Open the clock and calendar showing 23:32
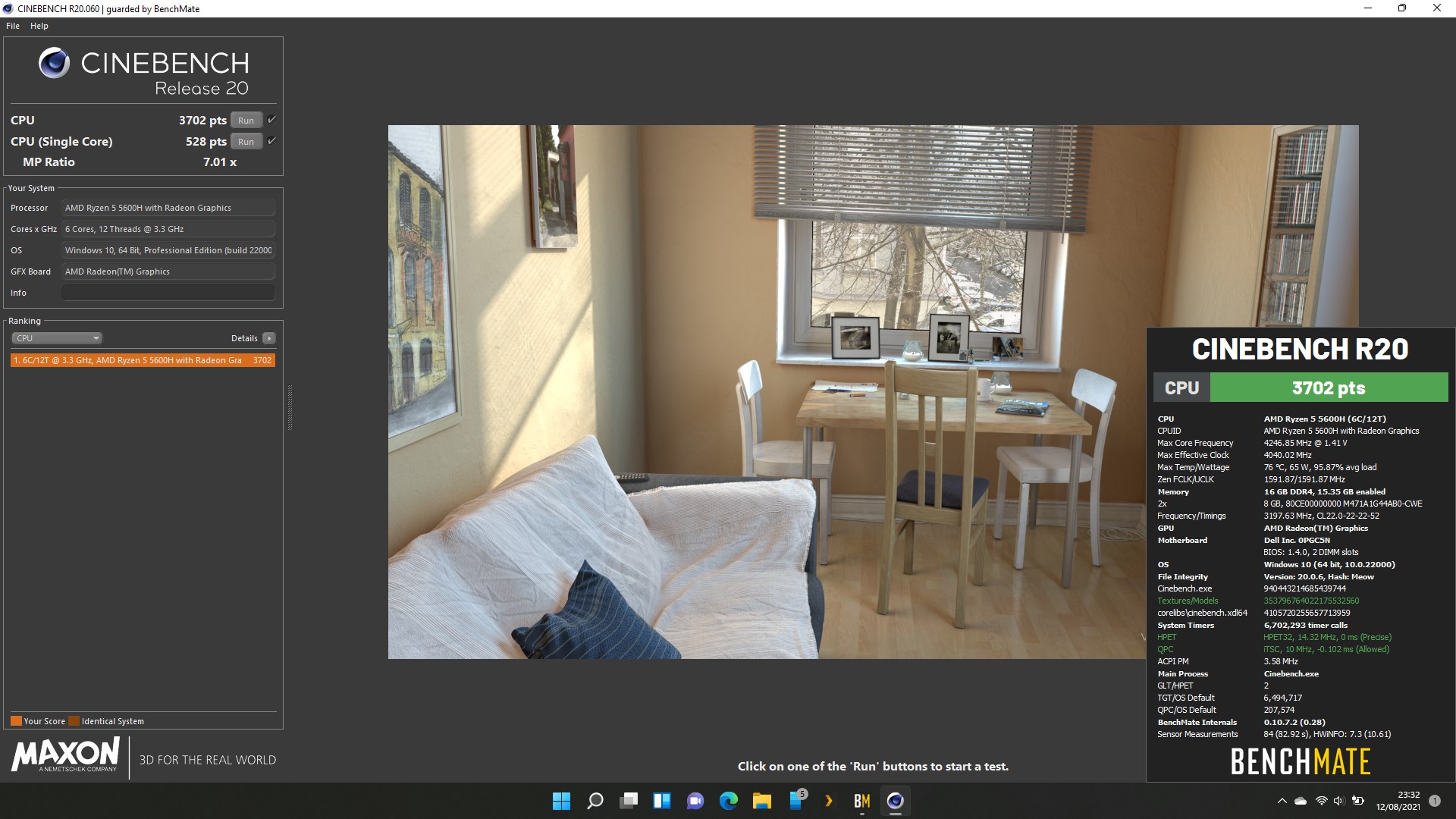This screenshot has height=819, width=1456. (x=1398, y=801)
